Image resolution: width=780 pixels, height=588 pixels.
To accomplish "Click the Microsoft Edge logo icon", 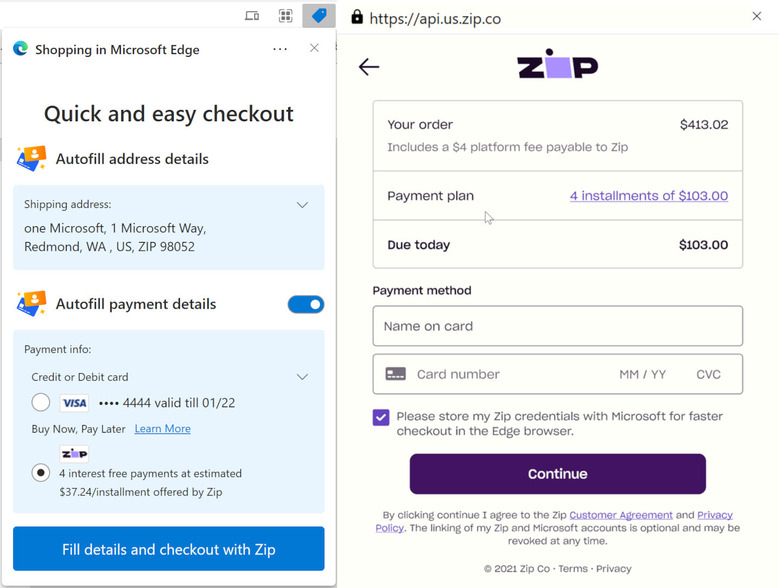I will (20, 48).
